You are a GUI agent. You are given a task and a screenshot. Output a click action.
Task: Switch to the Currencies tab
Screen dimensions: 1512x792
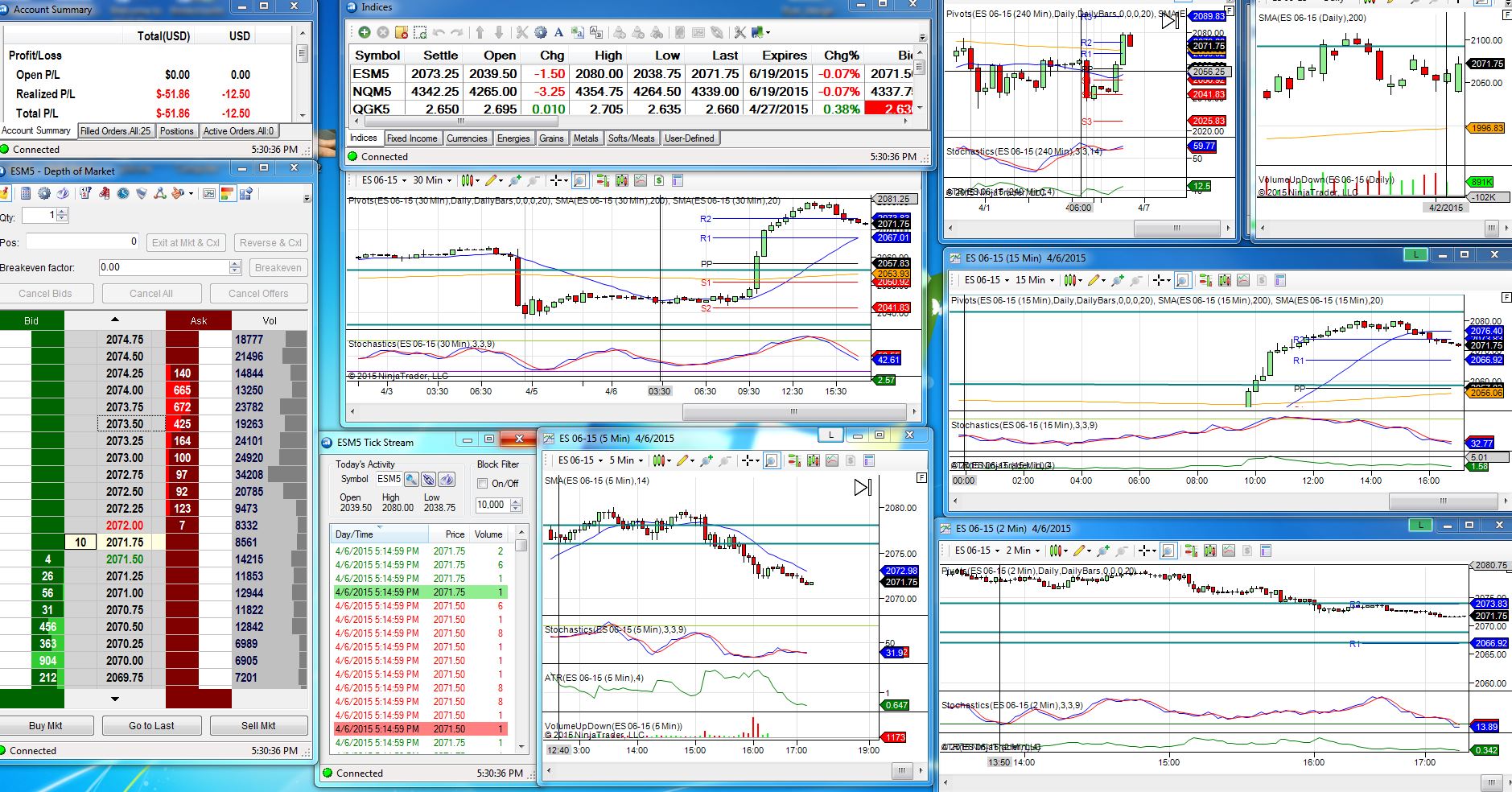click(467, 138)
